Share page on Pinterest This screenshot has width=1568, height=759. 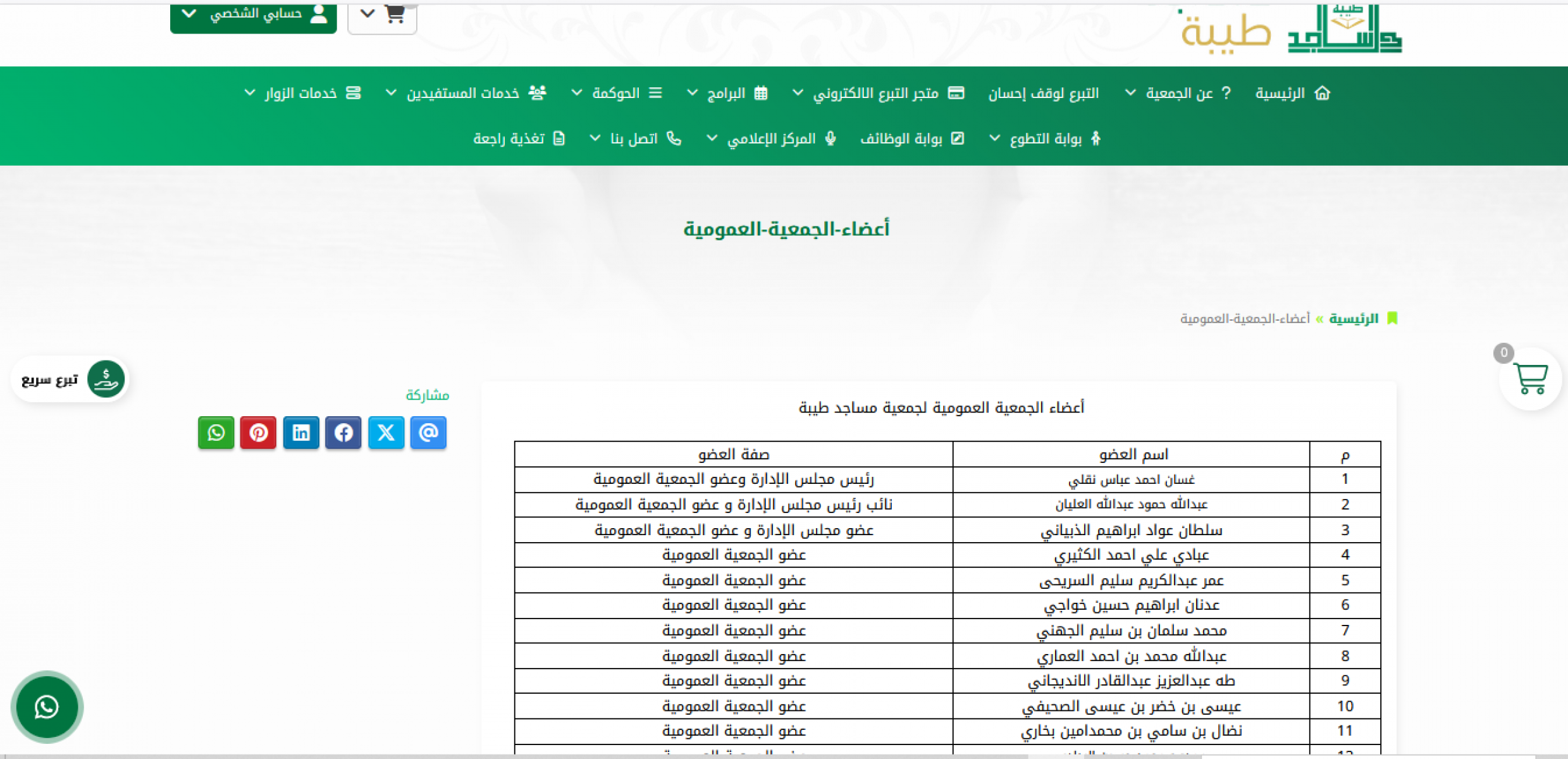tap(258, 433)
